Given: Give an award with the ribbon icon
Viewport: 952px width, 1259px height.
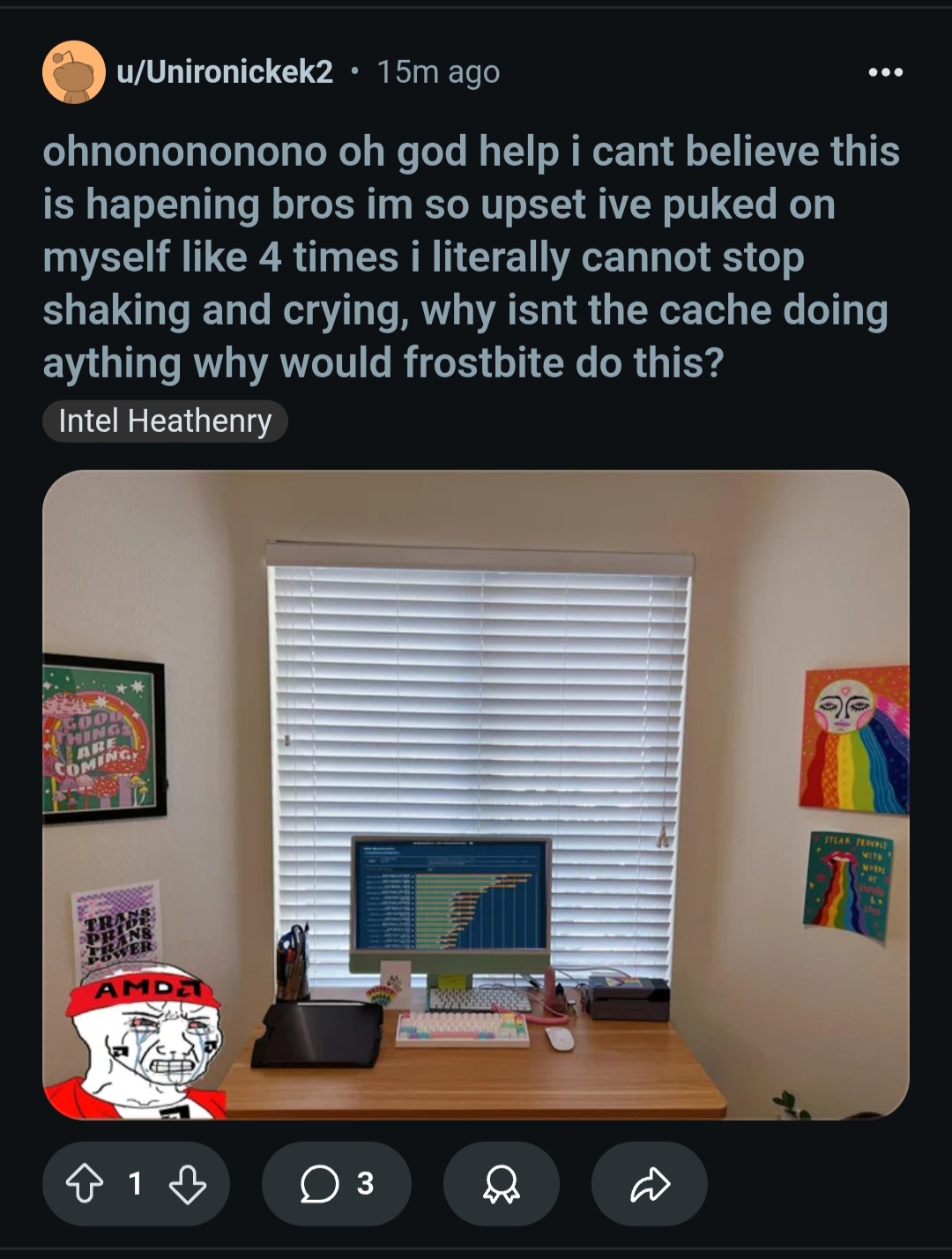Looking at the screenshot, I should click(502, 1184).
